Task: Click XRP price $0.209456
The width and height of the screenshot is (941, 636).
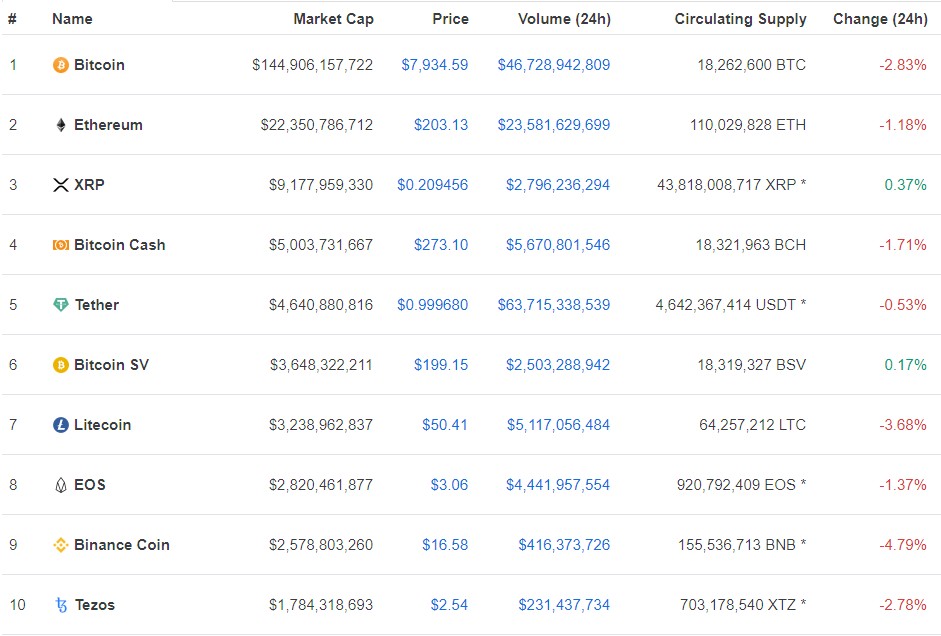Action: click(x=433, y=185)
